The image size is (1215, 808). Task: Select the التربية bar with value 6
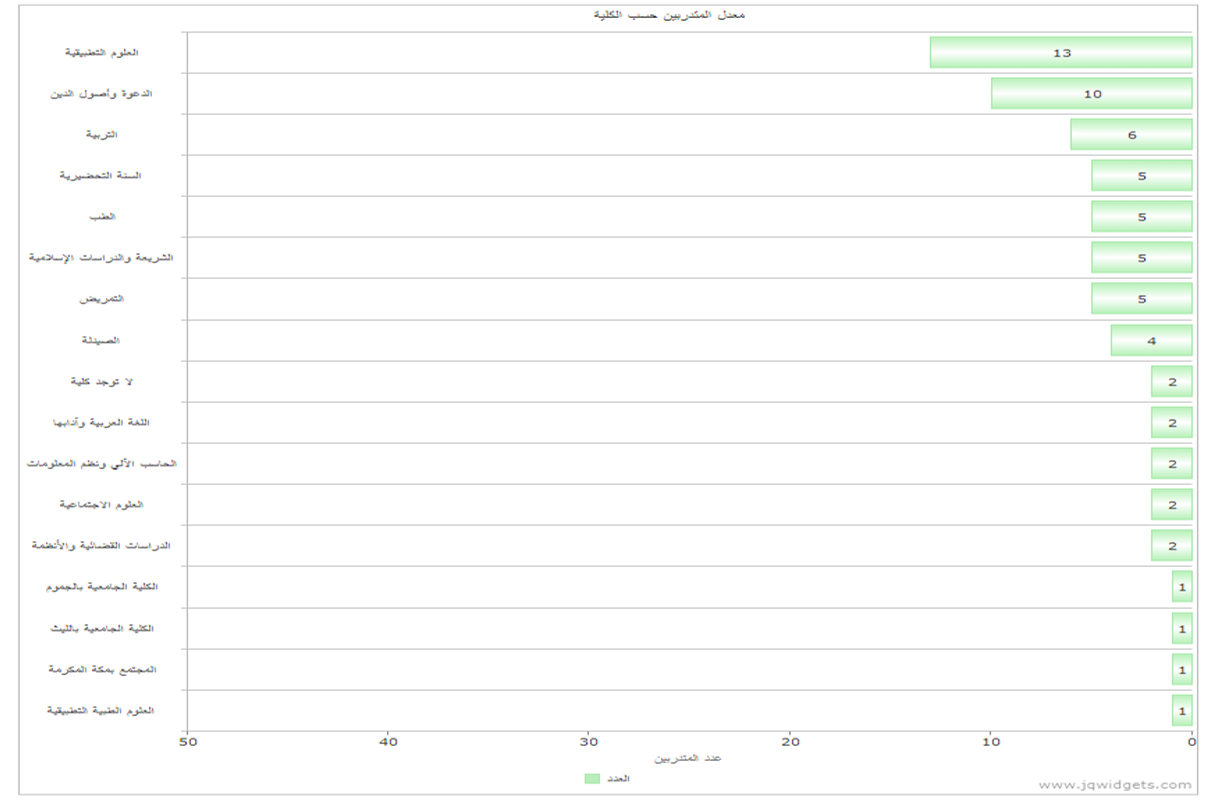(x=1131, y=134)
